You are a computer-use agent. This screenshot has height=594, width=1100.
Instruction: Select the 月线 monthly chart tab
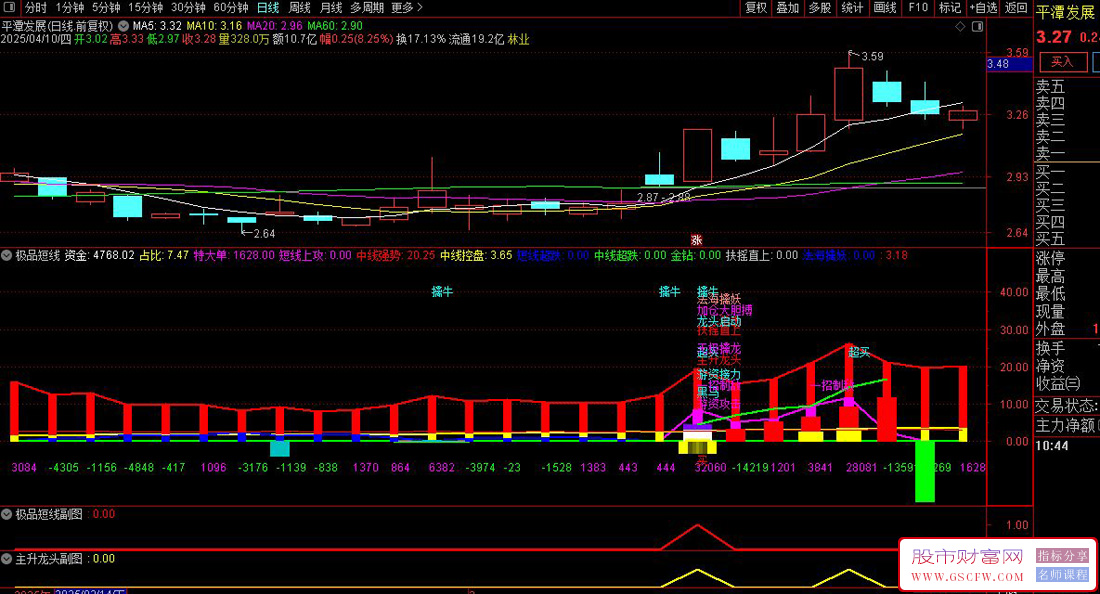330,8
